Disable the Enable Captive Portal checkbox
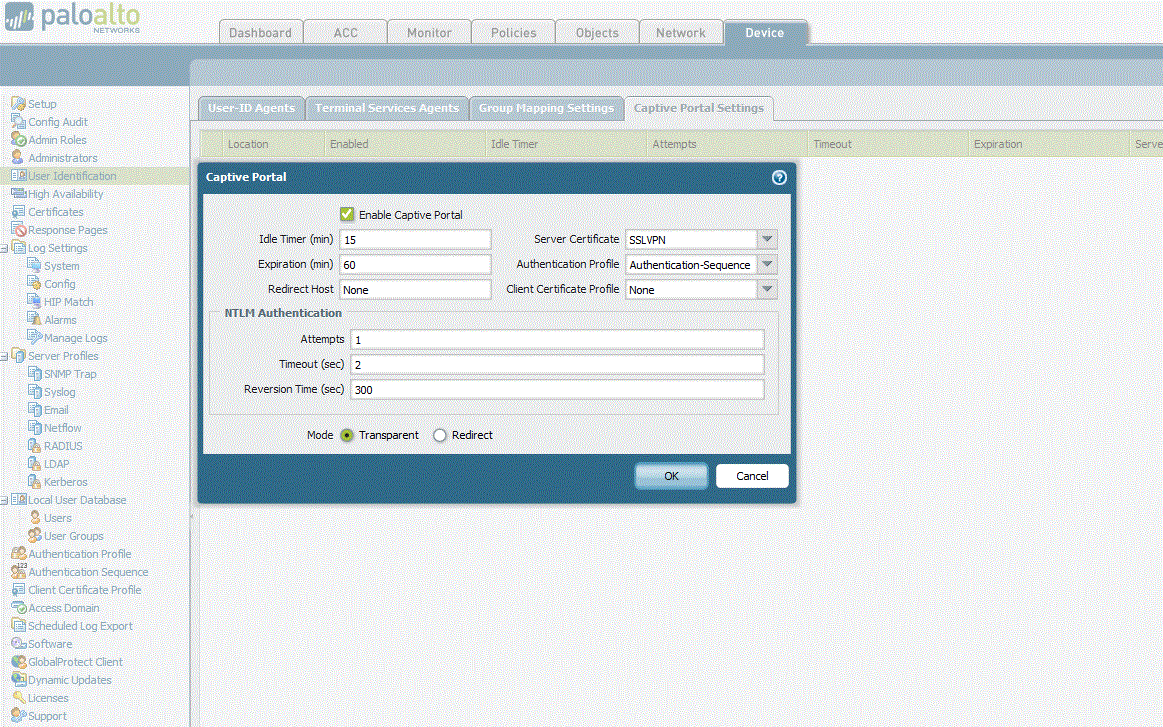 (346, 214)
